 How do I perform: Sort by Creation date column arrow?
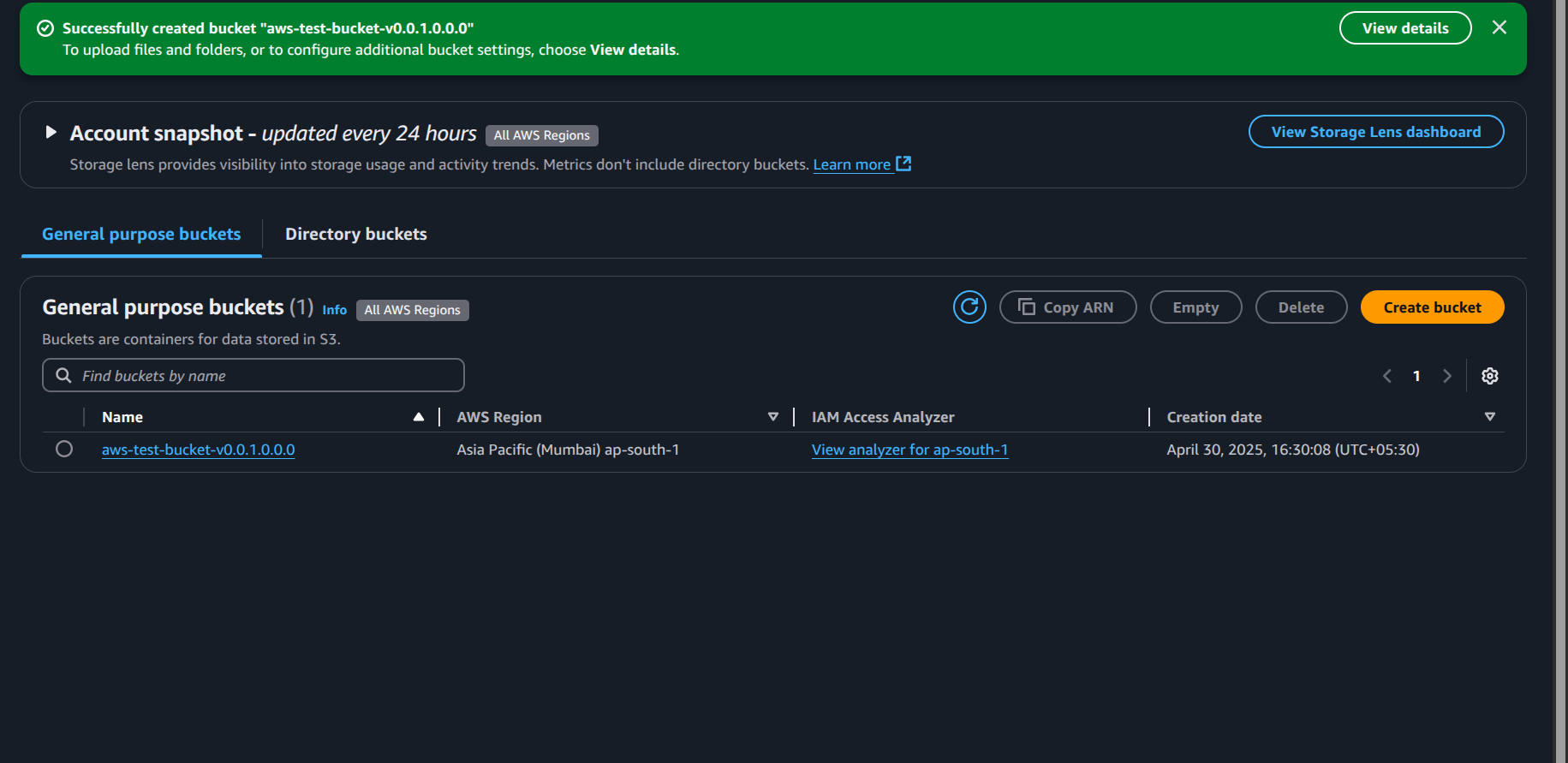(x=1490, y=417)
